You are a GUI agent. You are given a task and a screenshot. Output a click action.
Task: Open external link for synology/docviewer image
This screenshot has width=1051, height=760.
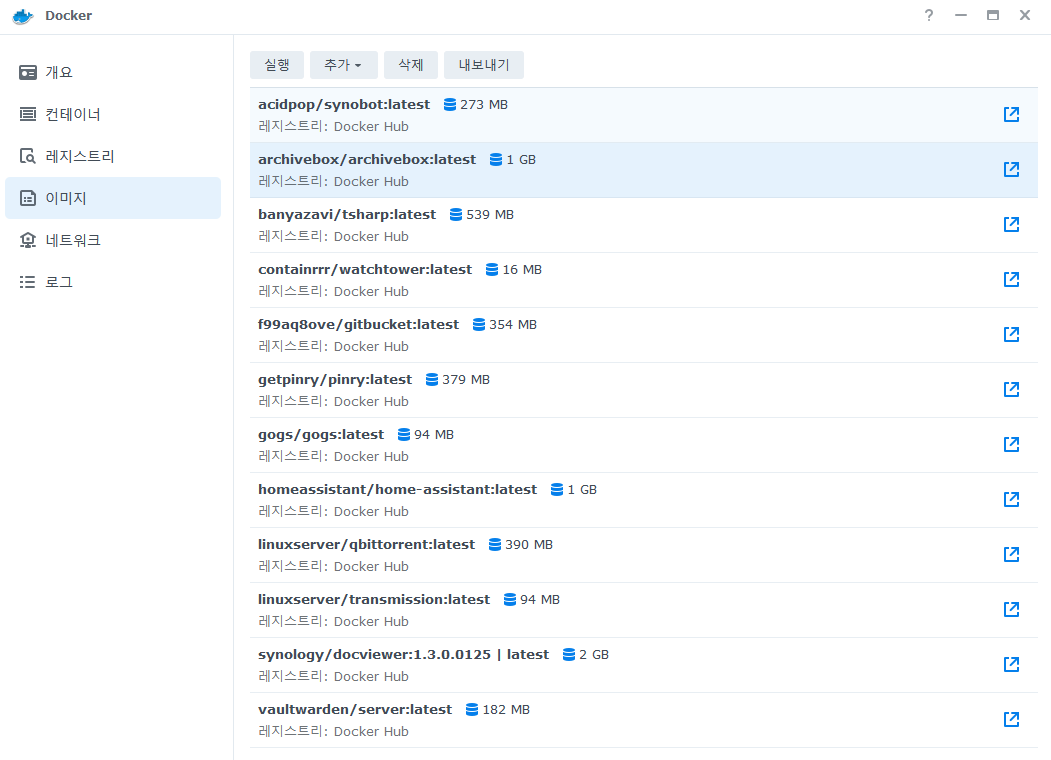click(x=1011, y=664)
